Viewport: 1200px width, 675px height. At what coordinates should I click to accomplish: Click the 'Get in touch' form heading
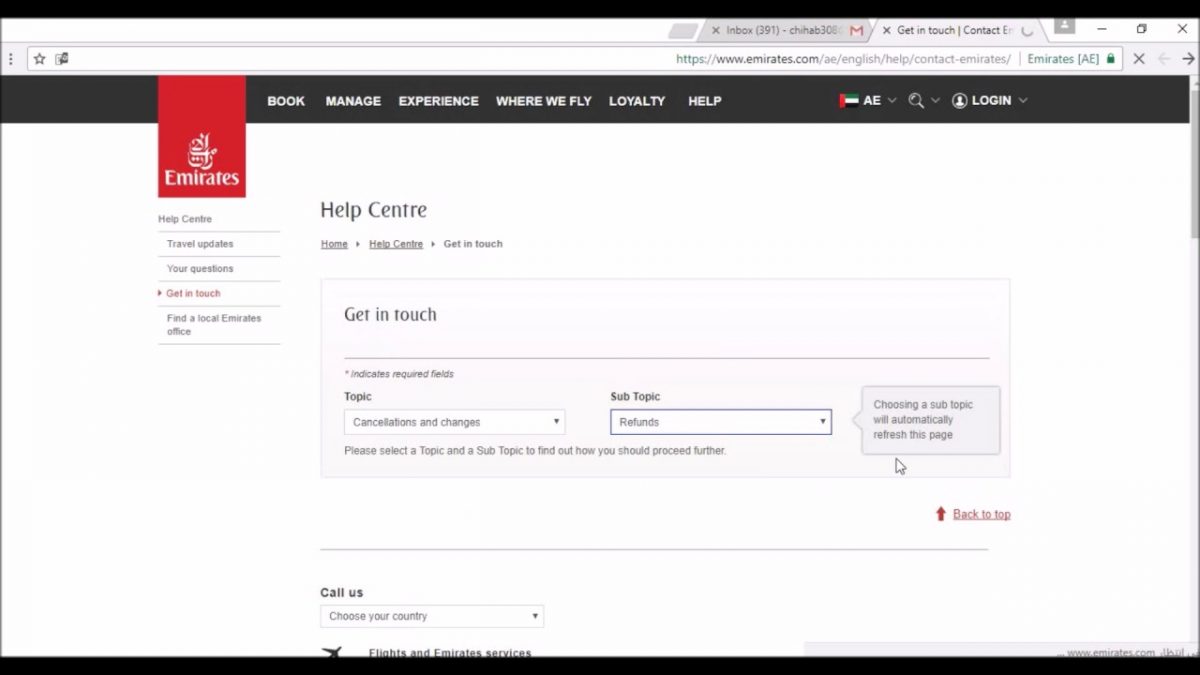click(x=390, y=315)
